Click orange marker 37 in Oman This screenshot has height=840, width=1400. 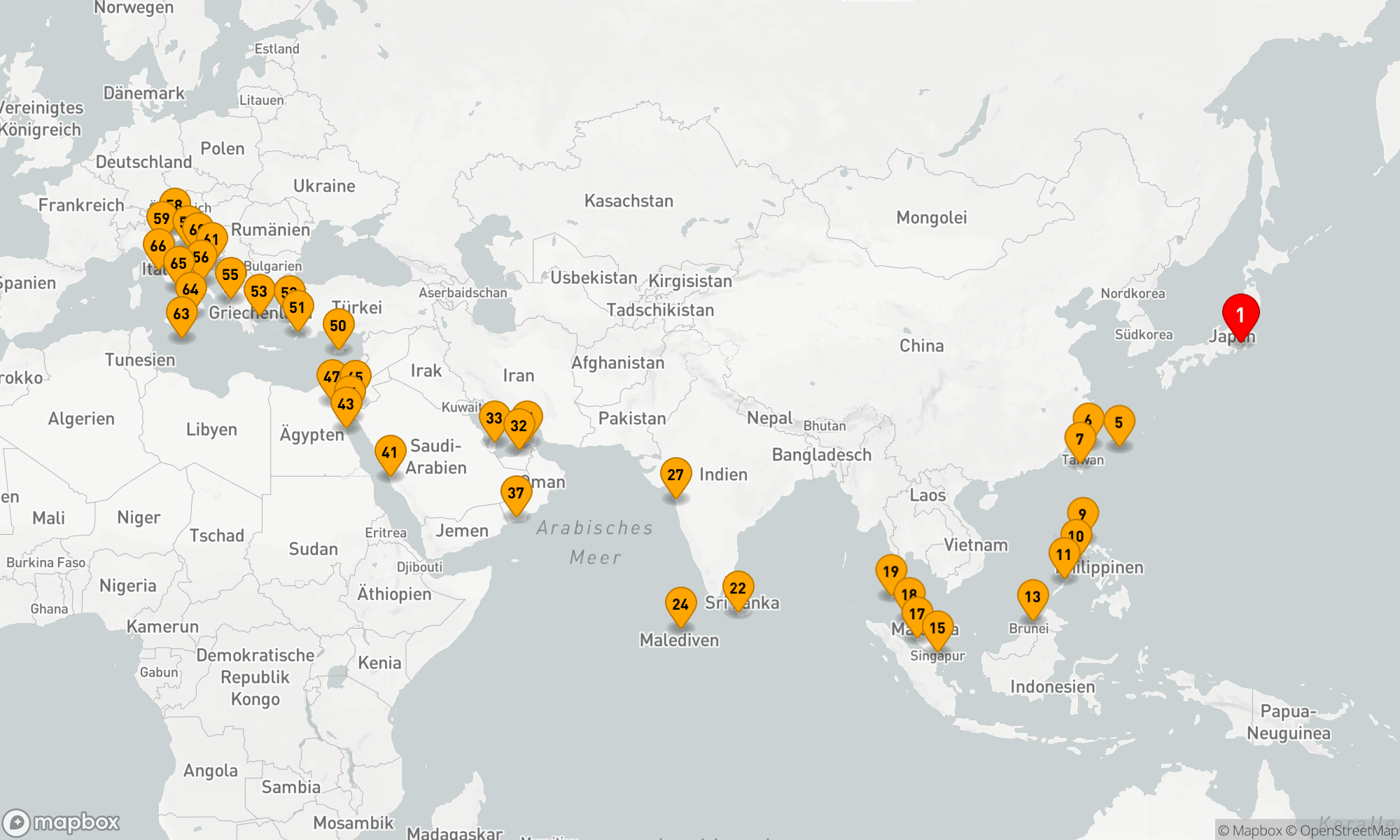click(516, 493)
